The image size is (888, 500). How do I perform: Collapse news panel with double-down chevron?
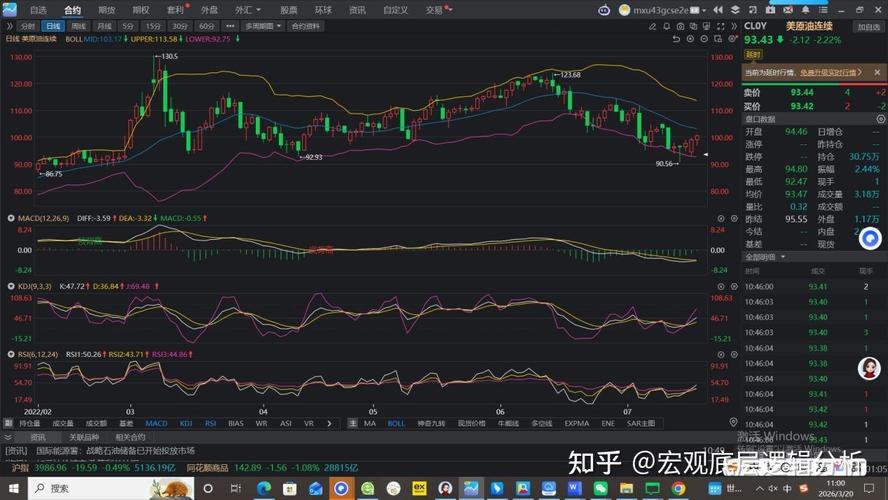coord(8,437)
